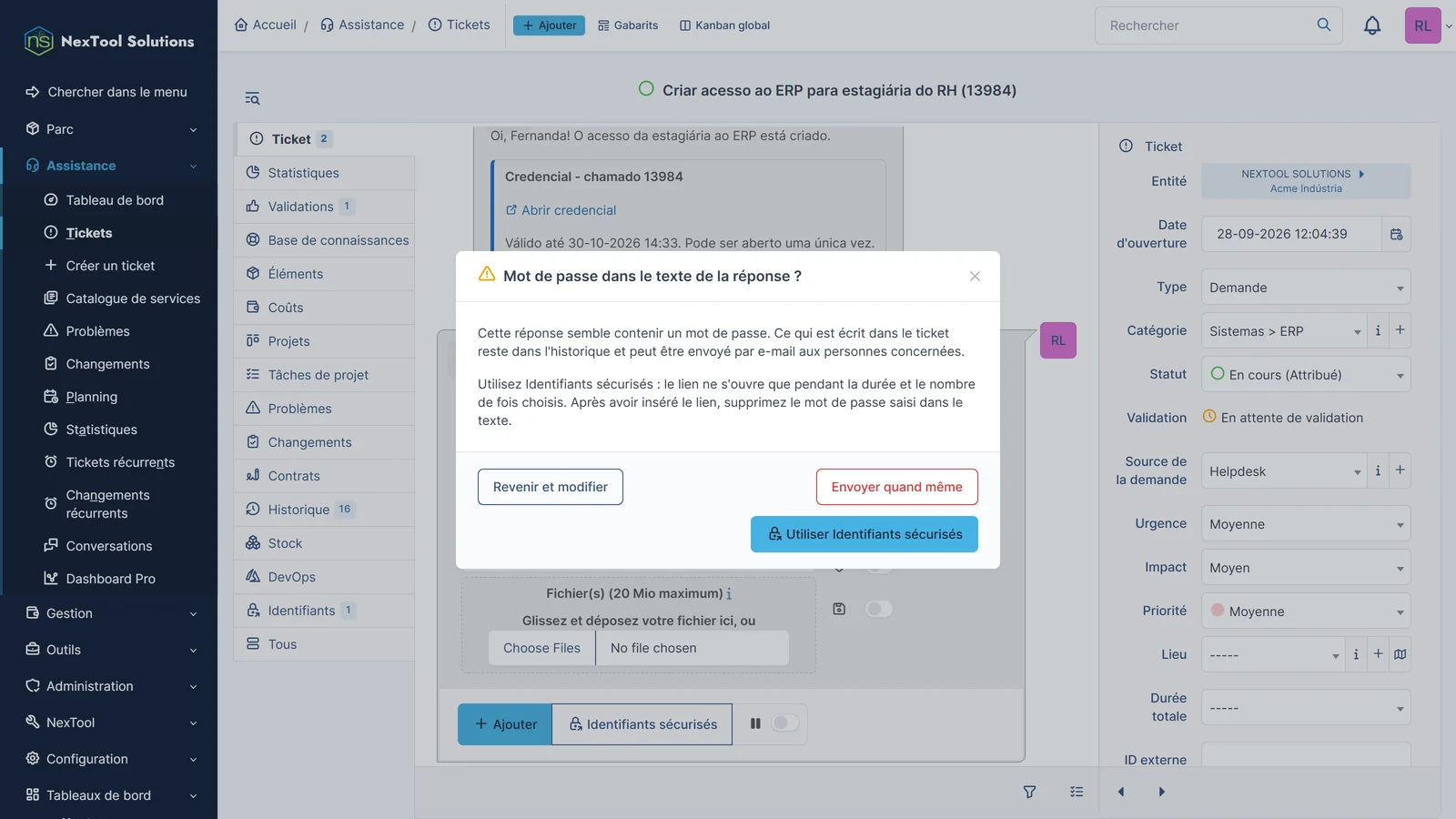Open the Statut dropdown
1456x819 pixels.
(x=1306, y=375)
